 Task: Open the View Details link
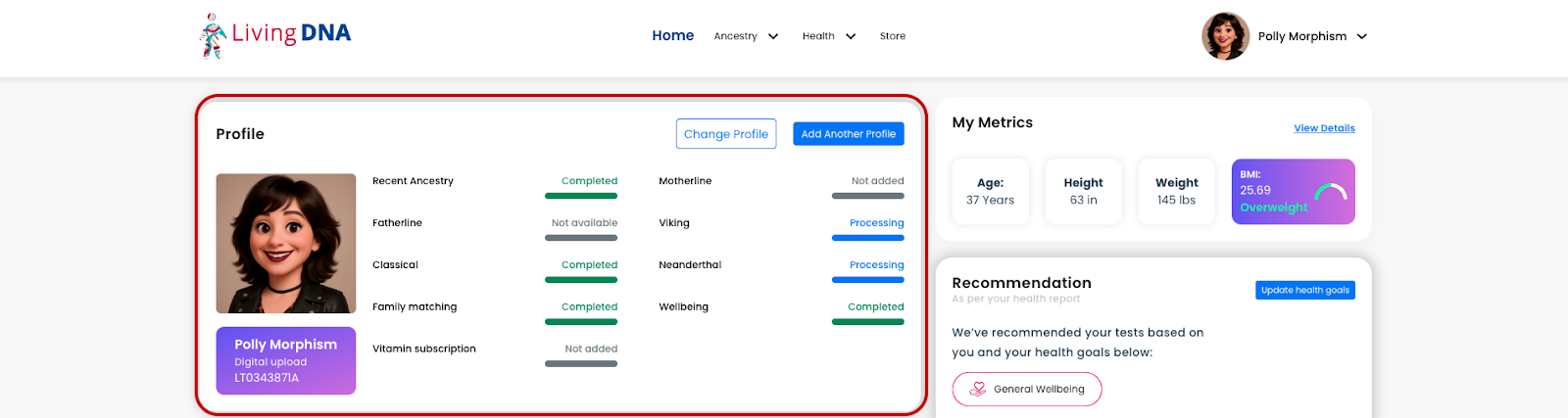[1324, 128]
